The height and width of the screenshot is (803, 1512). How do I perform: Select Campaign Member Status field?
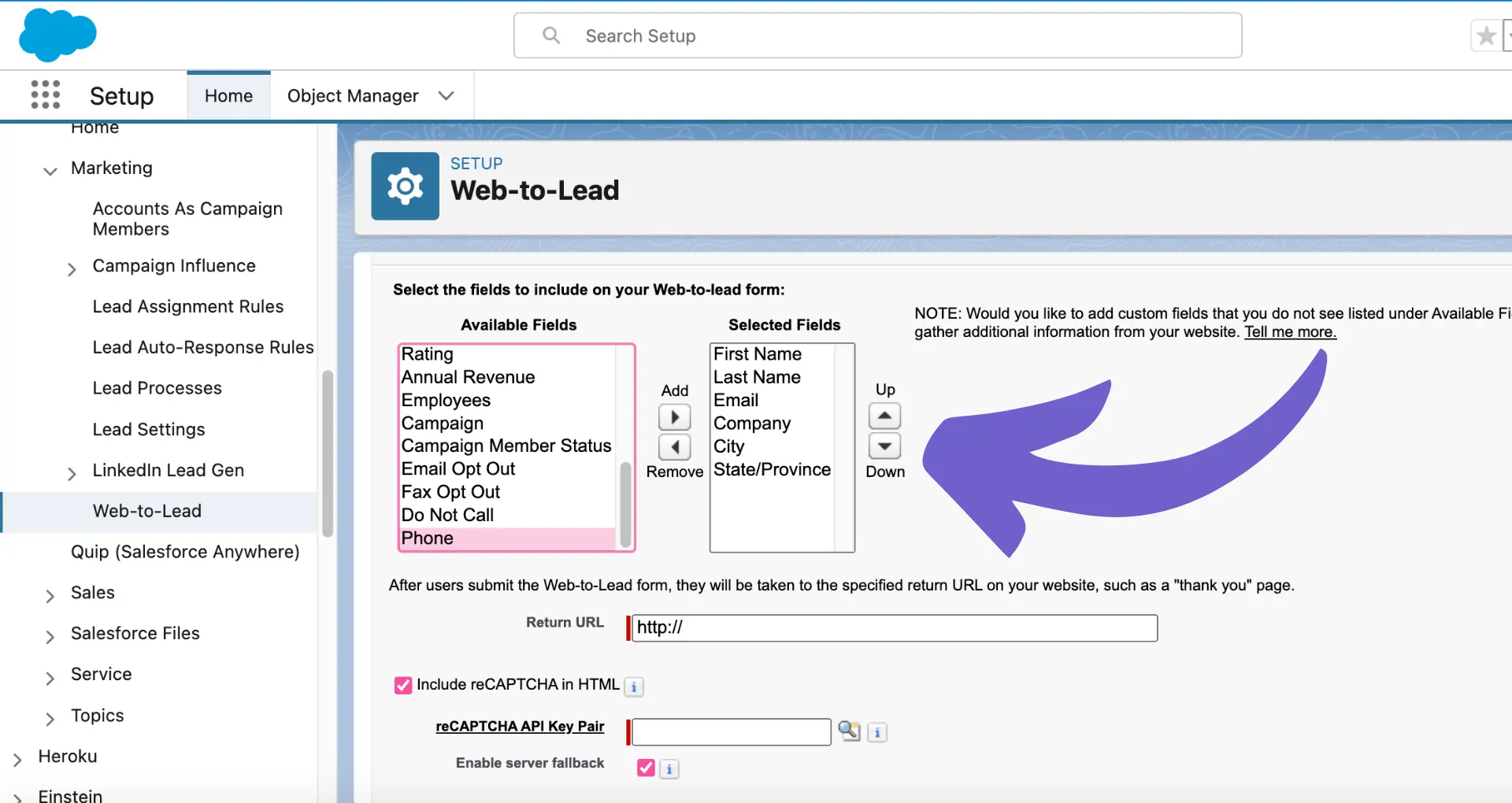[506, 446]
